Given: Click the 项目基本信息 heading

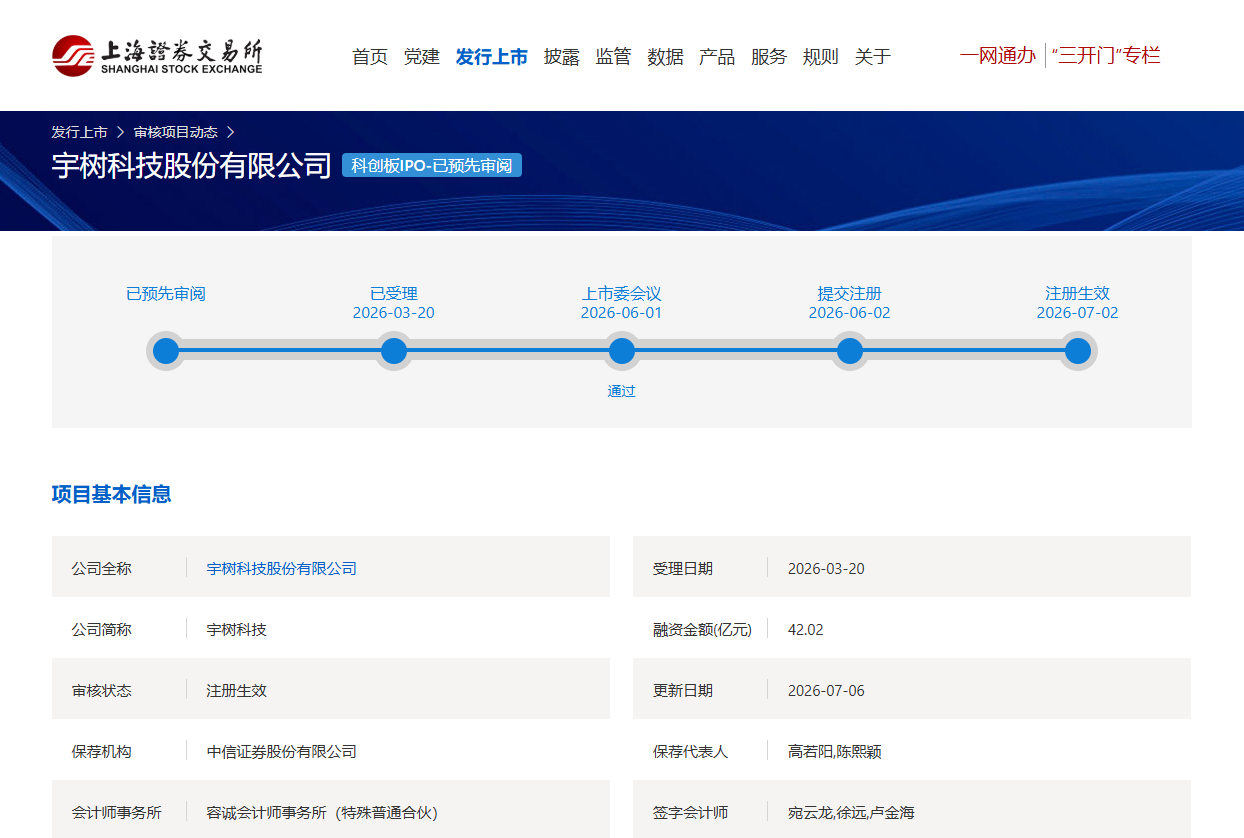Looking at the screenshot, I should [x=112, y=494].
